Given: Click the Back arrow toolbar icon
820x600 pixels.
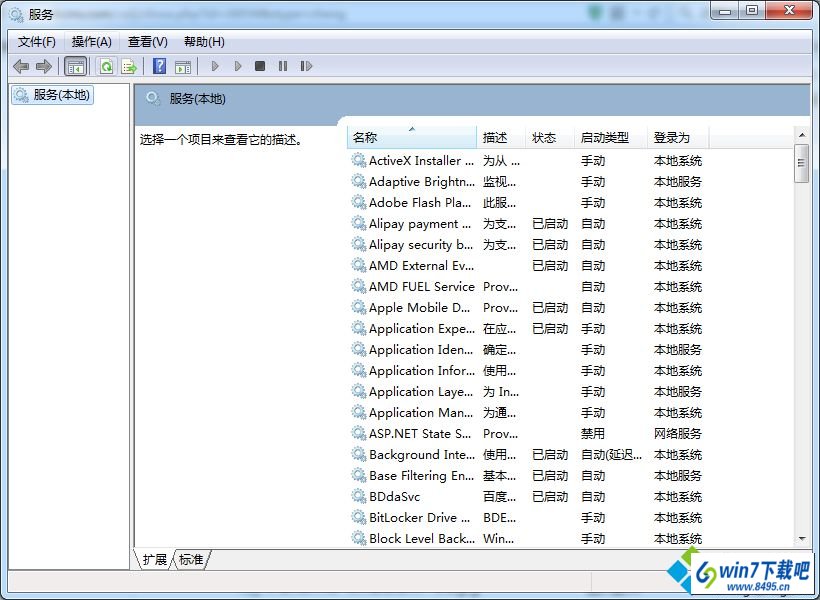Looking at the screenshot, I should [x=21, y=66].
